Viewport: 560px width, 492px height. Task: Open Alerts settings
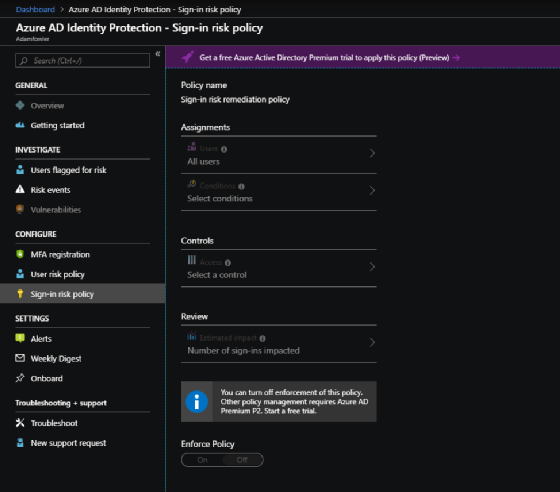pyautogui.click(x=82, y=338)
